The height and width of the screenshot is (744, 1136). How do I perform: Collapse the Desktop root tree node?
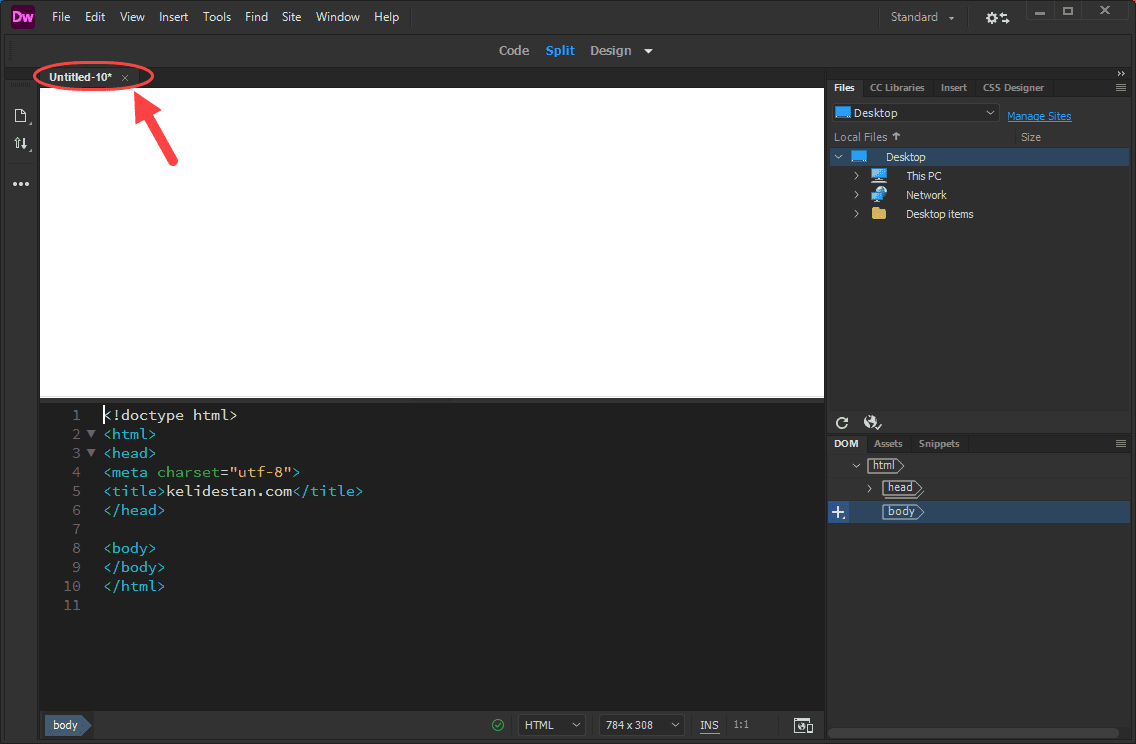pos(839,157)
